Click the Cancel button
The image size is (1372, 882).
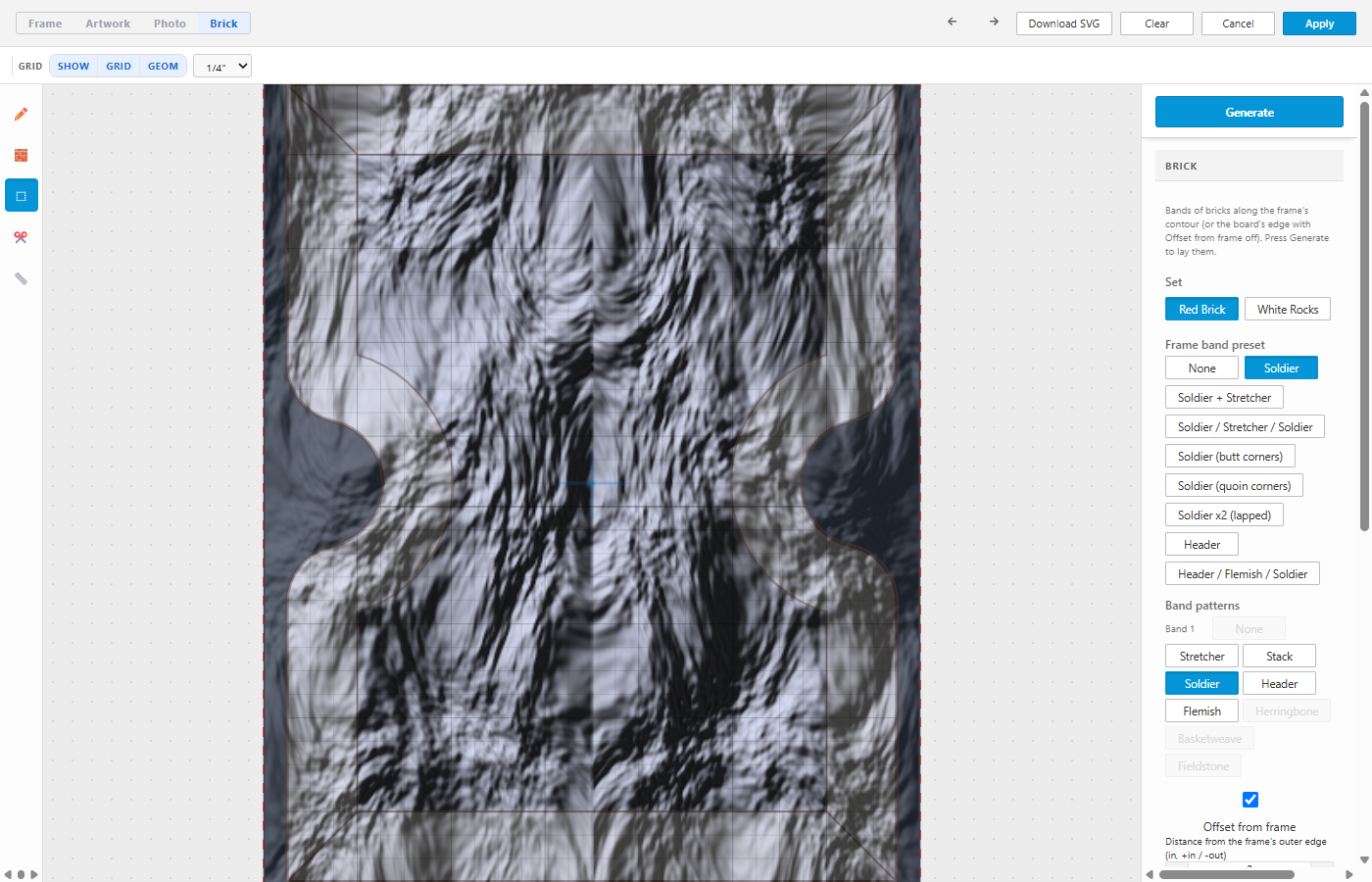click(x=1238, y=24)
